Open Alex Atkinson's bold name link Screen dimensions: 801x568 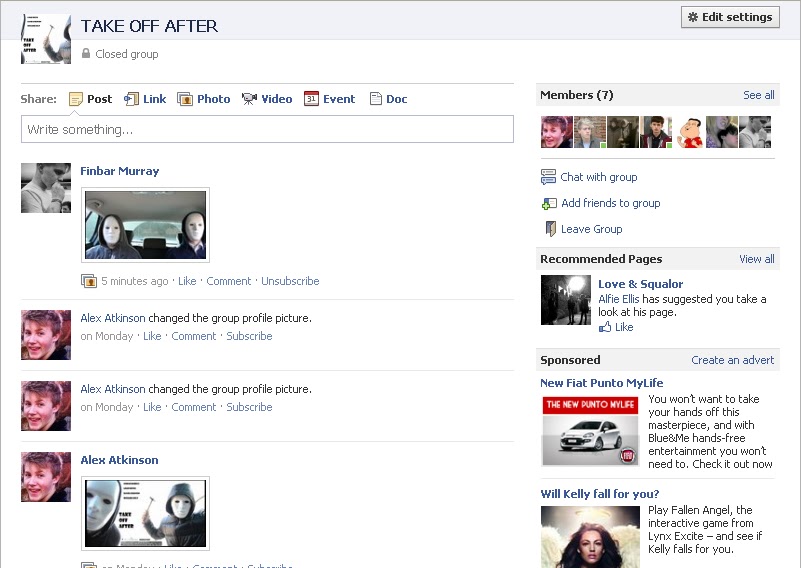pyautogui.click(x=119, y=460)
